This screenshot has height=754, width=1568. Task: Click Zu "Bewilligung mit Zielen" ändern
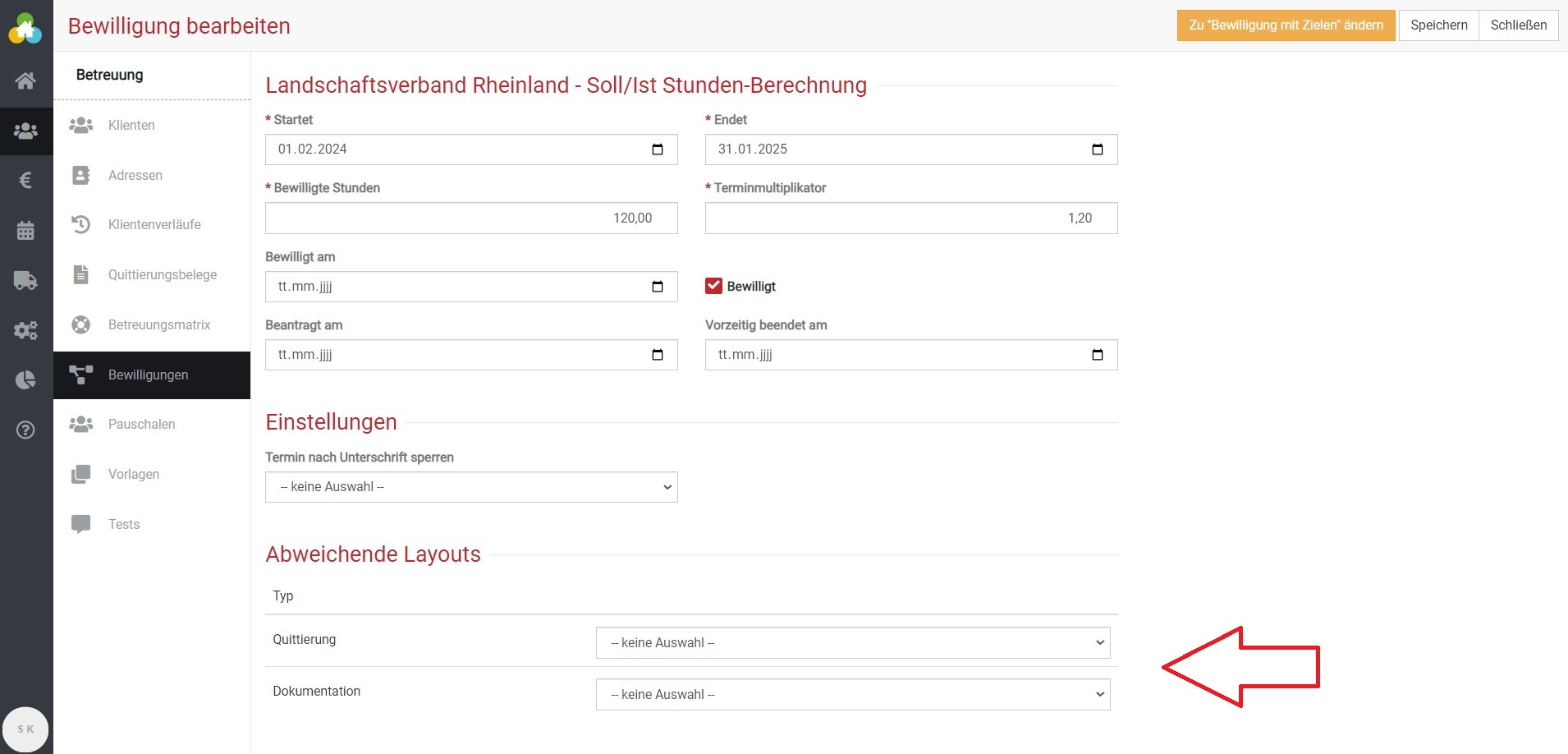pos(1284,25)
